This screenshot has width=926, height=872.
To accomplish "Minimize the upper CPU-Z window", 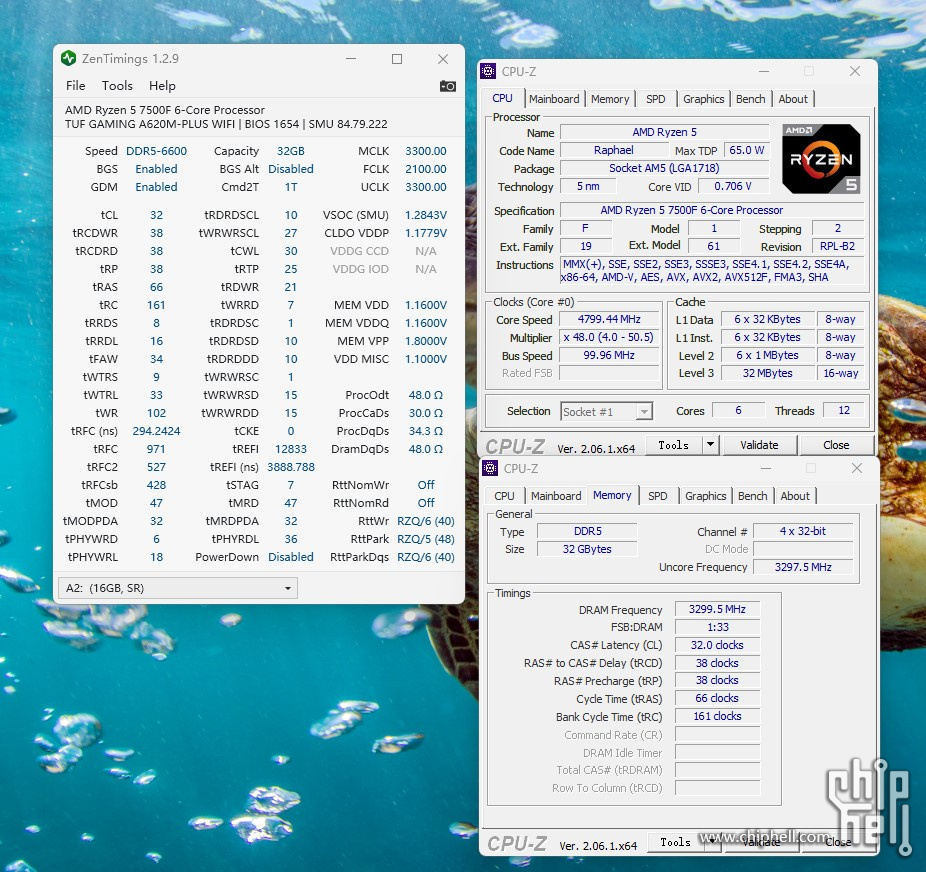I will click(764, 71).
